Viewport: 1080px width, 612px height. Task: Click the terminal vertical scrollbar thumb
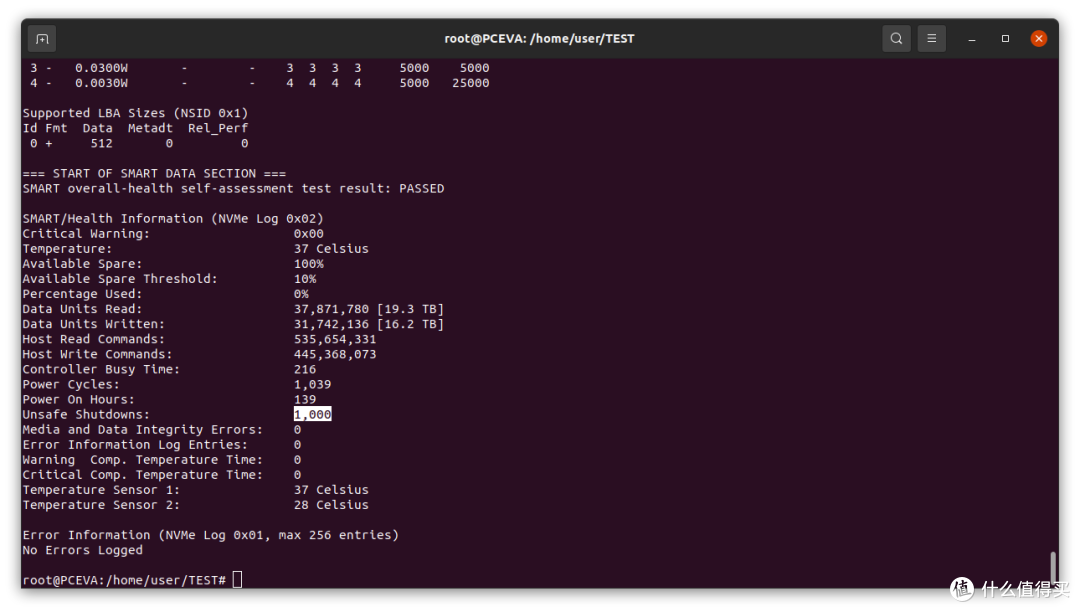1052,568
